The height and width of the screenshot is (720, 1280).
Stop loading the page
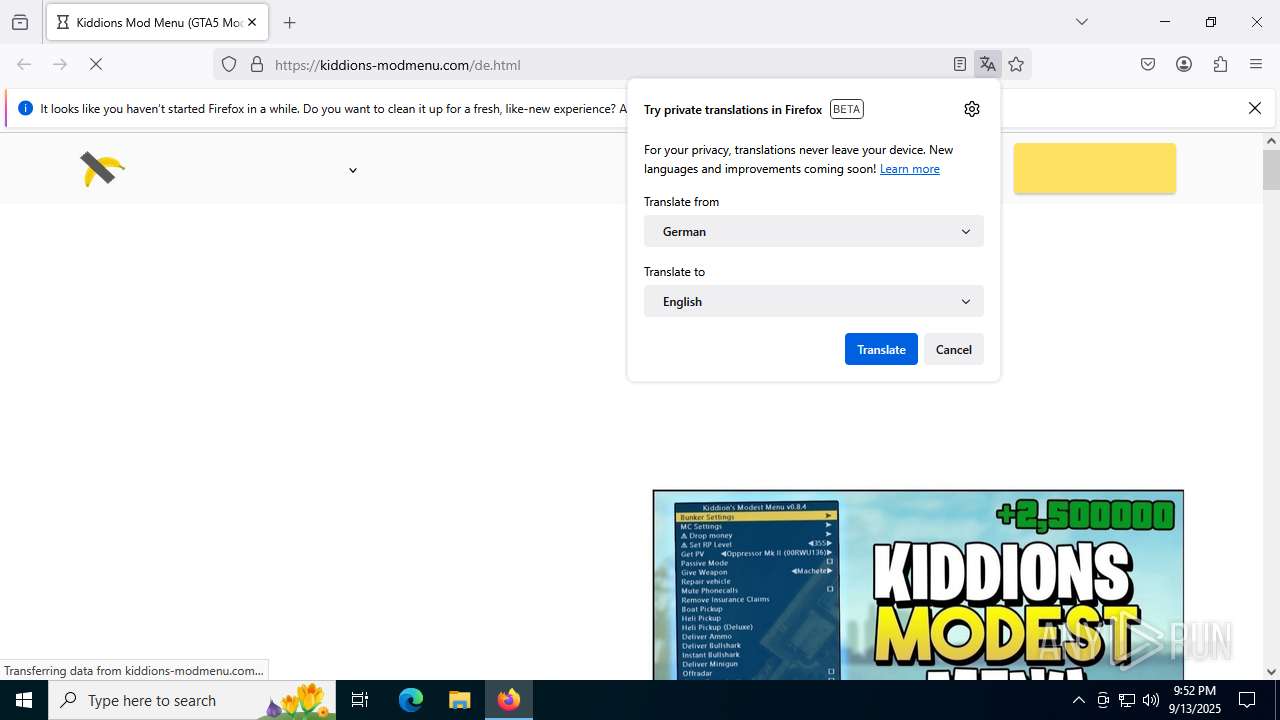96,64
